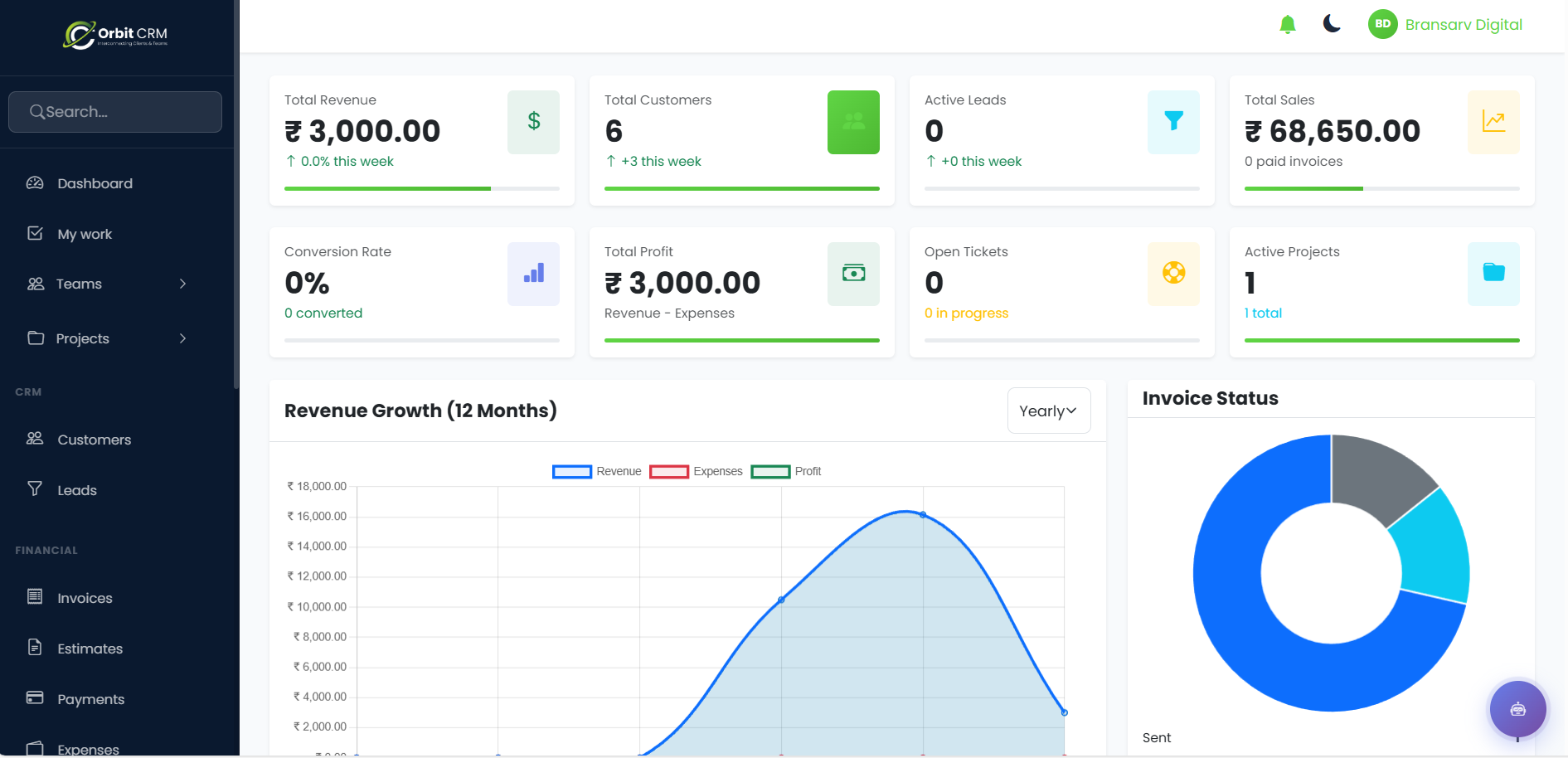This screenshot has width=1568, height=758.
Task: Open the My work section
Action: click(x=84, y=234)
